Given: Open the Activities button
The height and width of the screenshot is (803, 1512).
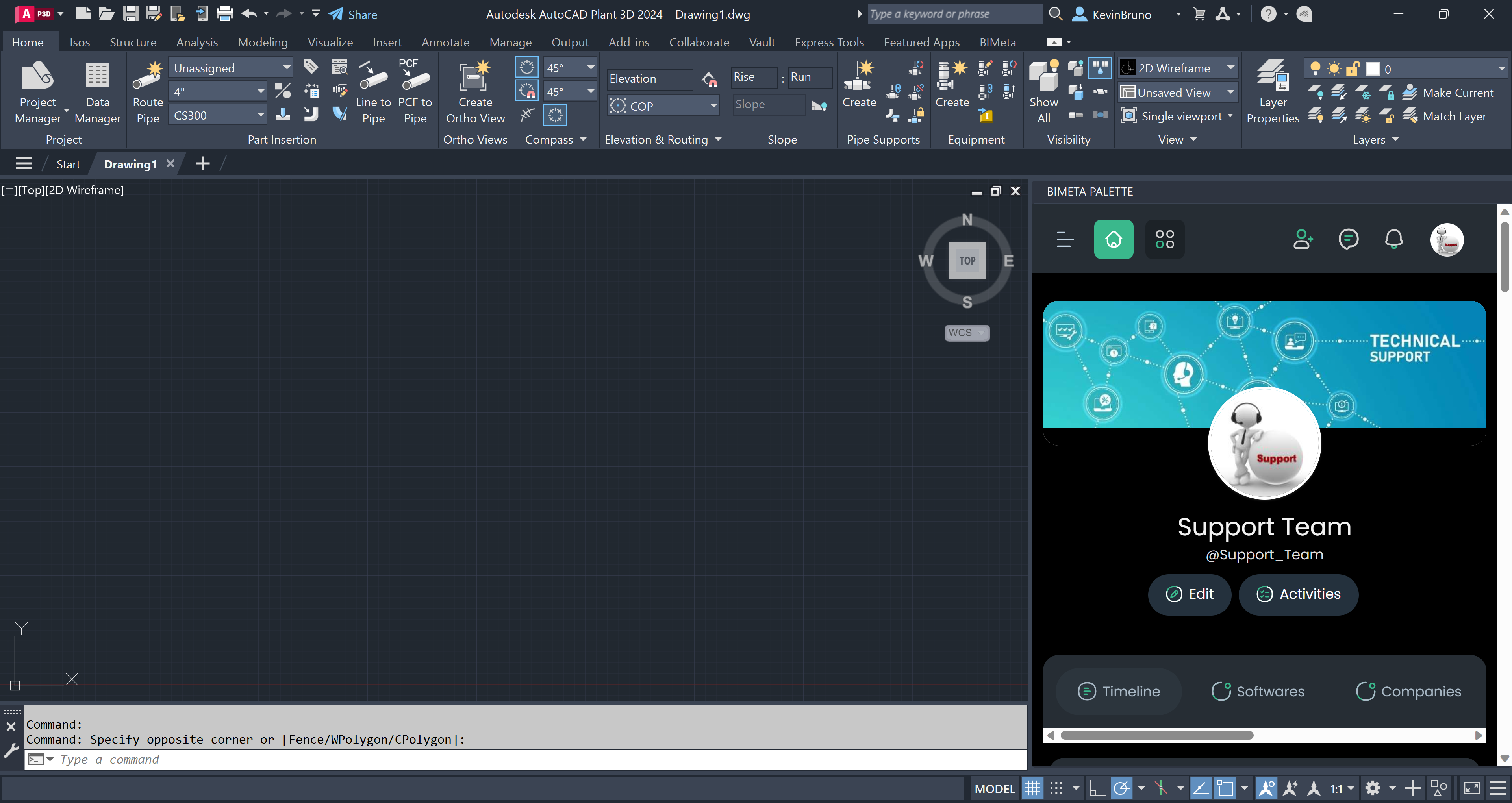Looking at the screenshot, I should 1298,594.
